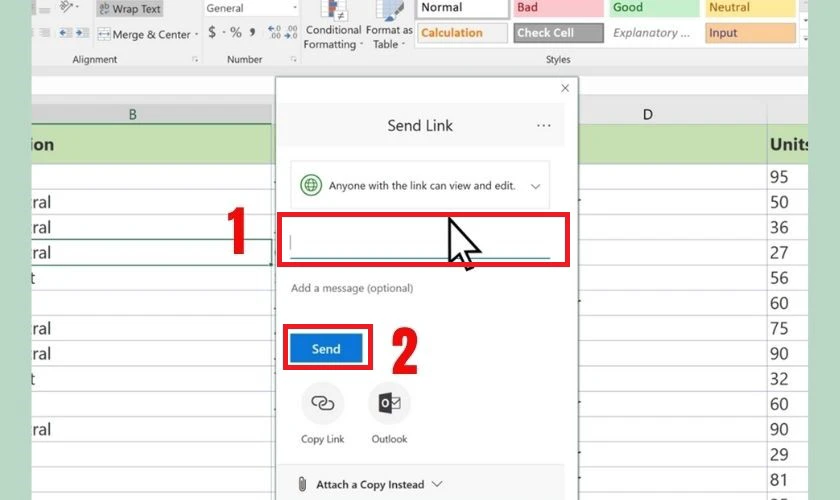Open Conditional Formatting menu
The image size is (840, 500).
333,26
